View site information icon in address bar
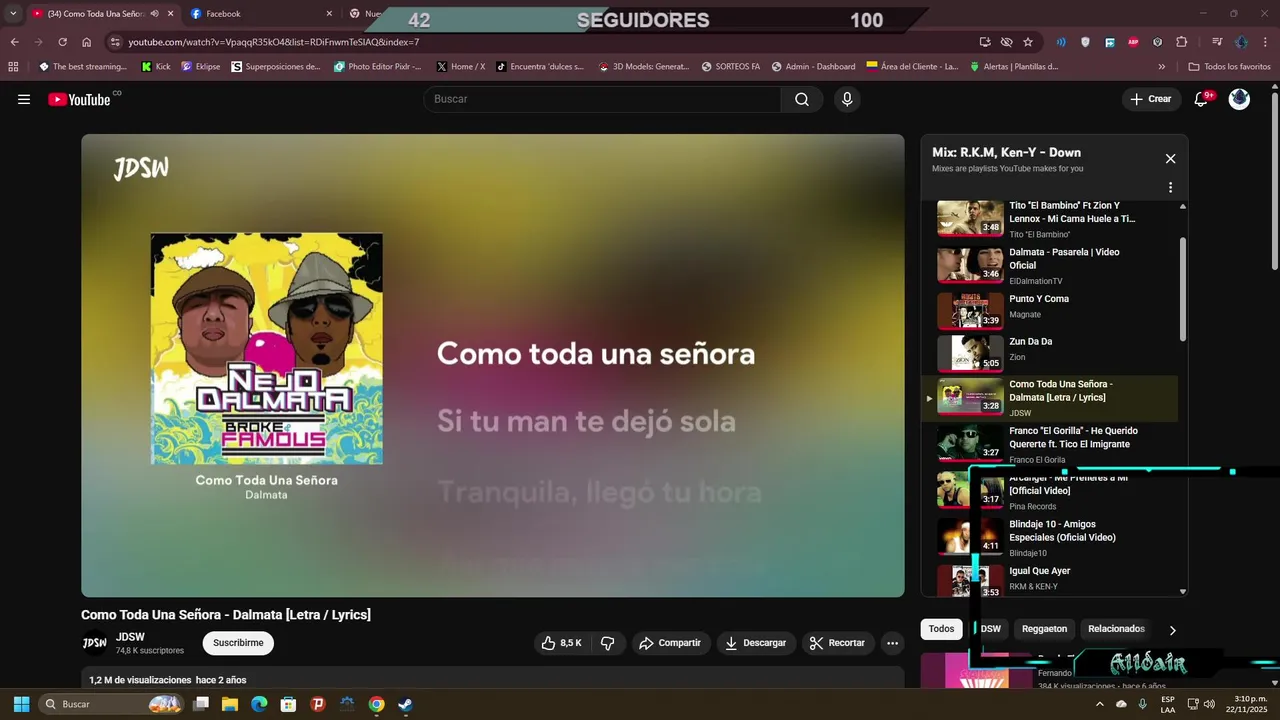 click(x=115, y=42)
